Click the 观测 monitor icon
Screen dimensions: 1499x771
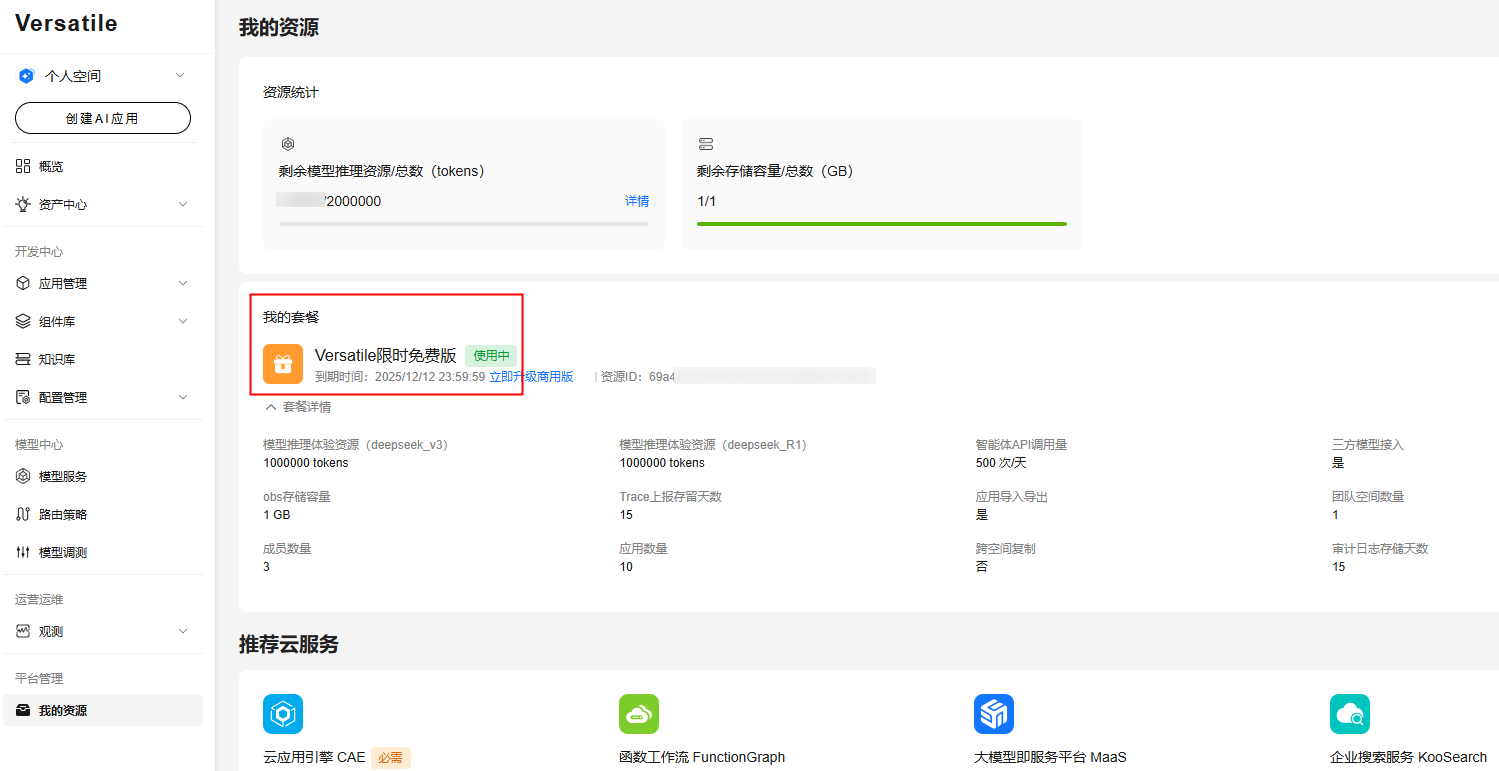[x=23, y=631]
